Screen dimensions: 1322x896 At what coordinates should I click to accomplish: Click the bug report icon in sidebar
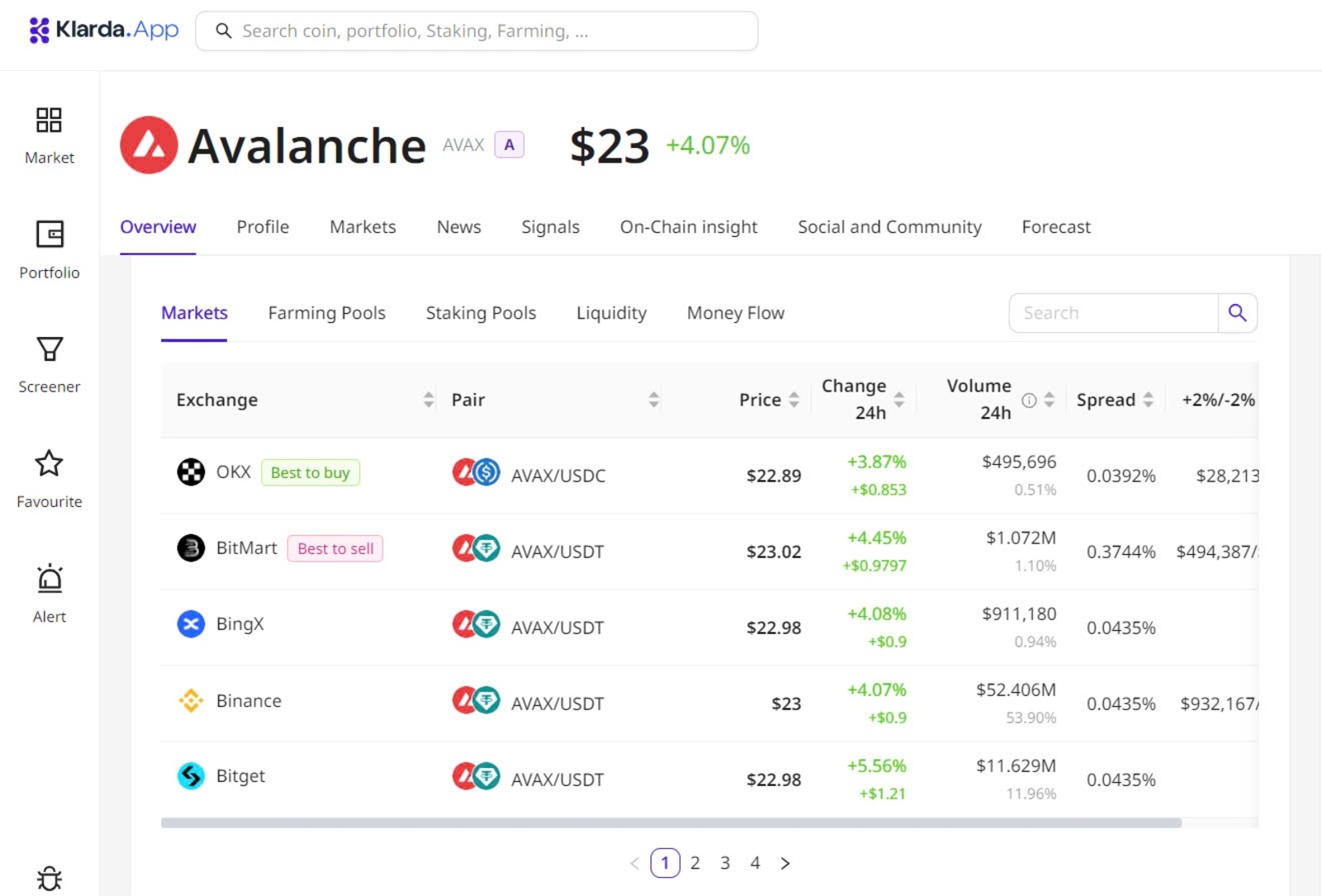tap(50, 879)
